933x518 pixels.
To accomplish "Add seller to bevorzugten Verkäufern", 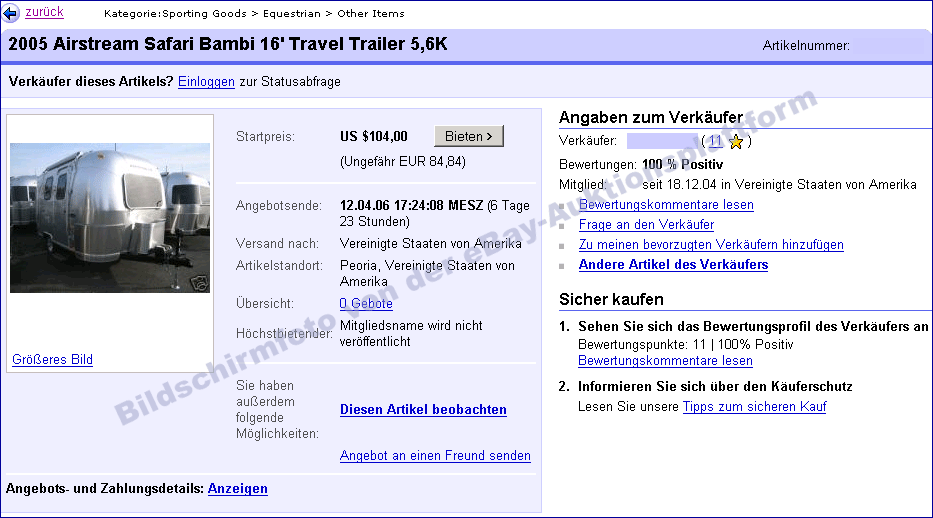I will 711,244.
